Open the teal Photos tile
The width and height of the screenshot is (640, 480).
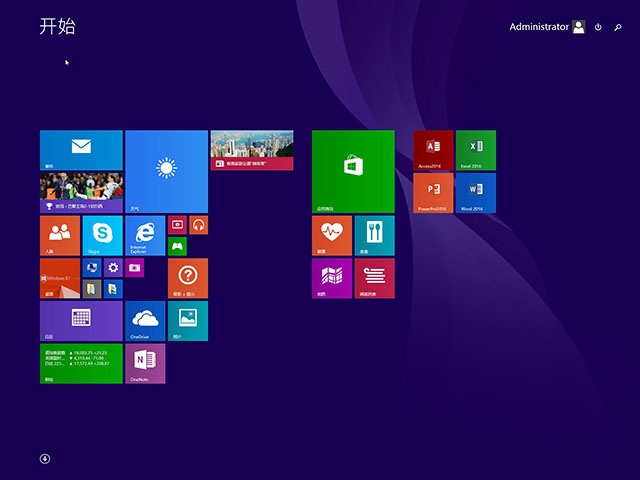(188, 321)
